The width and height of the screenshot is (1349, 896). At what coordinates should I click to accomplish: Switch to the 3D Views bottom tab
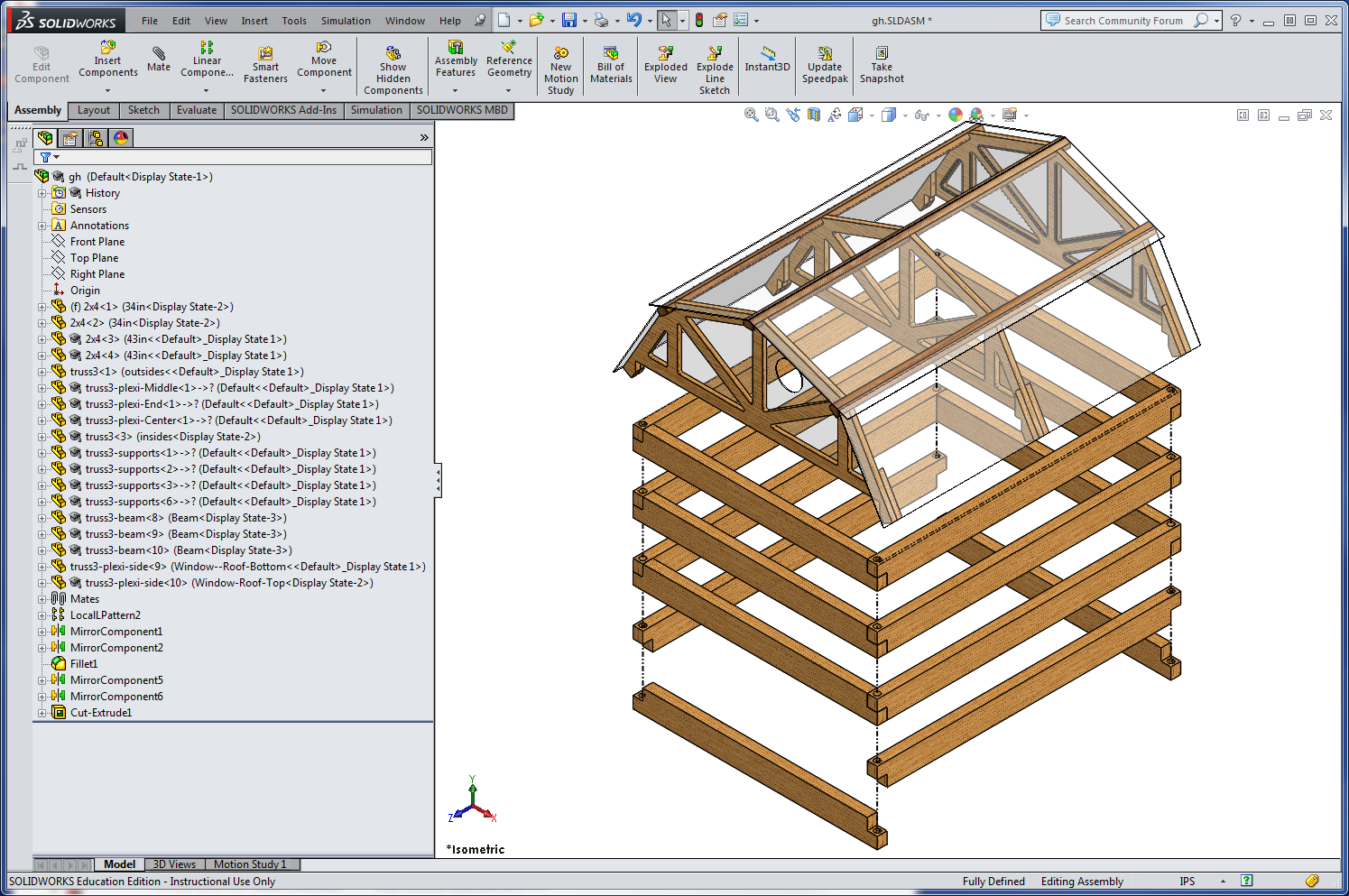pyautogui.click(x=174, y=864)
